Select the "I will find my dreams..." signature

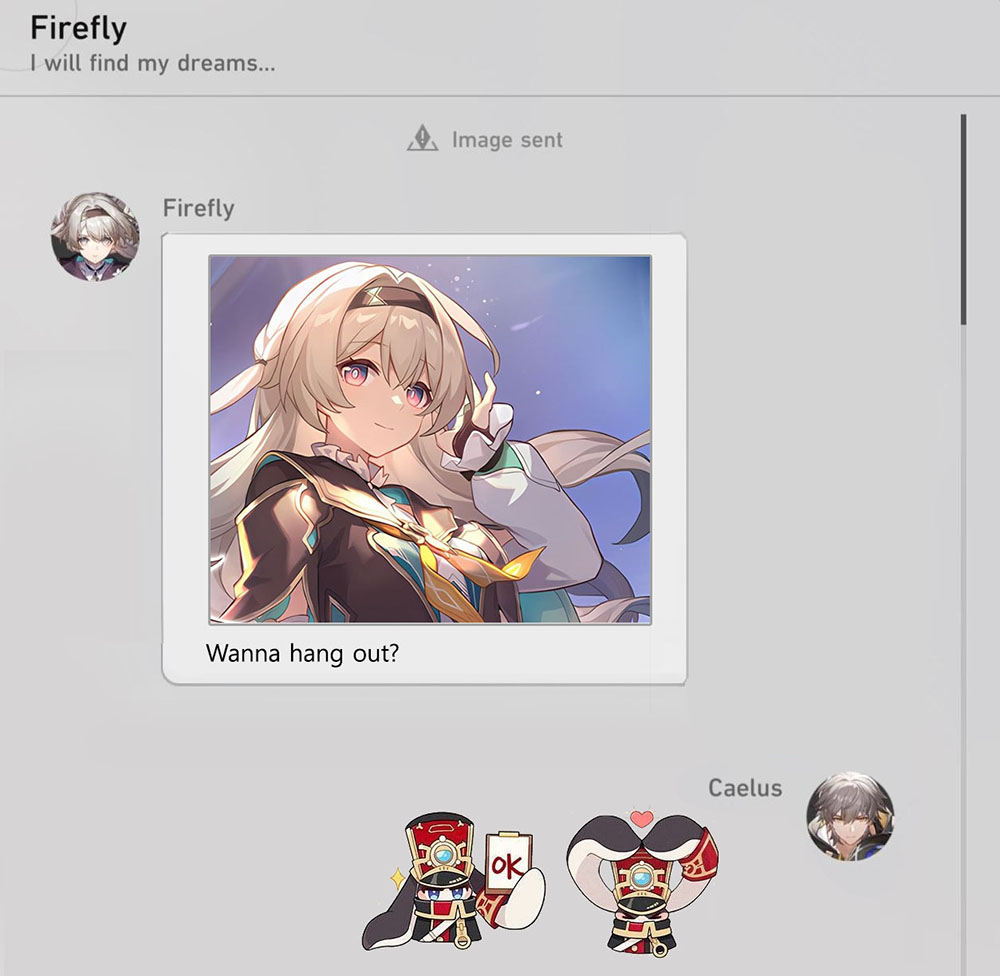[153, 63]
